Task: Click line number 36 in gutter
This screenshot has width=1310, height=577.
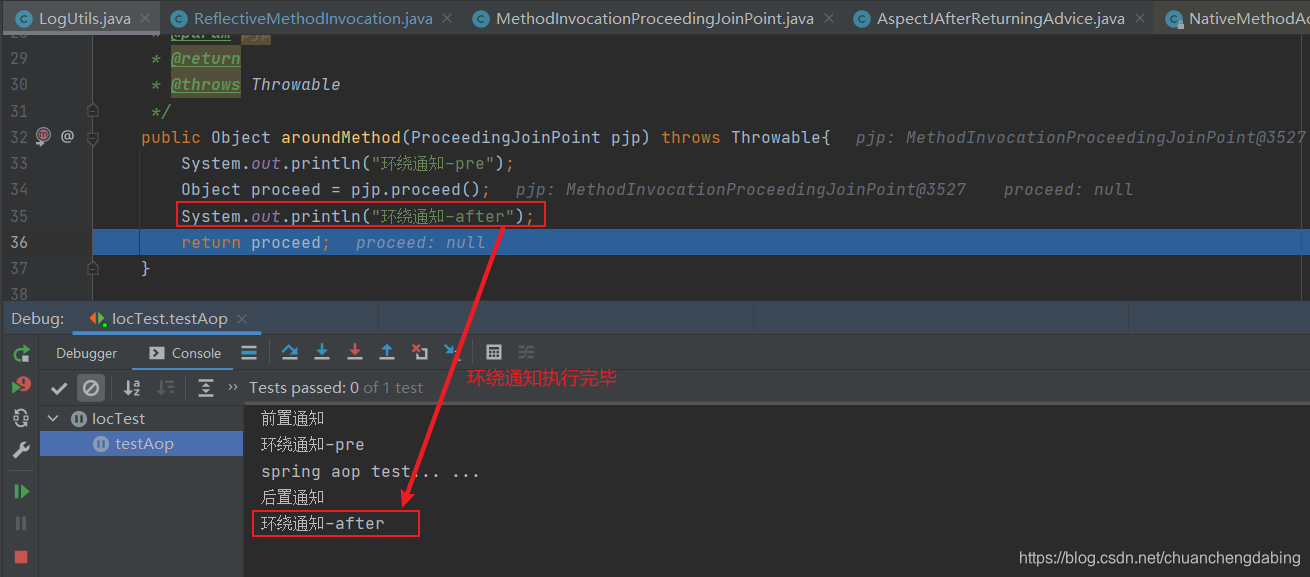Action: click(19, 242)
